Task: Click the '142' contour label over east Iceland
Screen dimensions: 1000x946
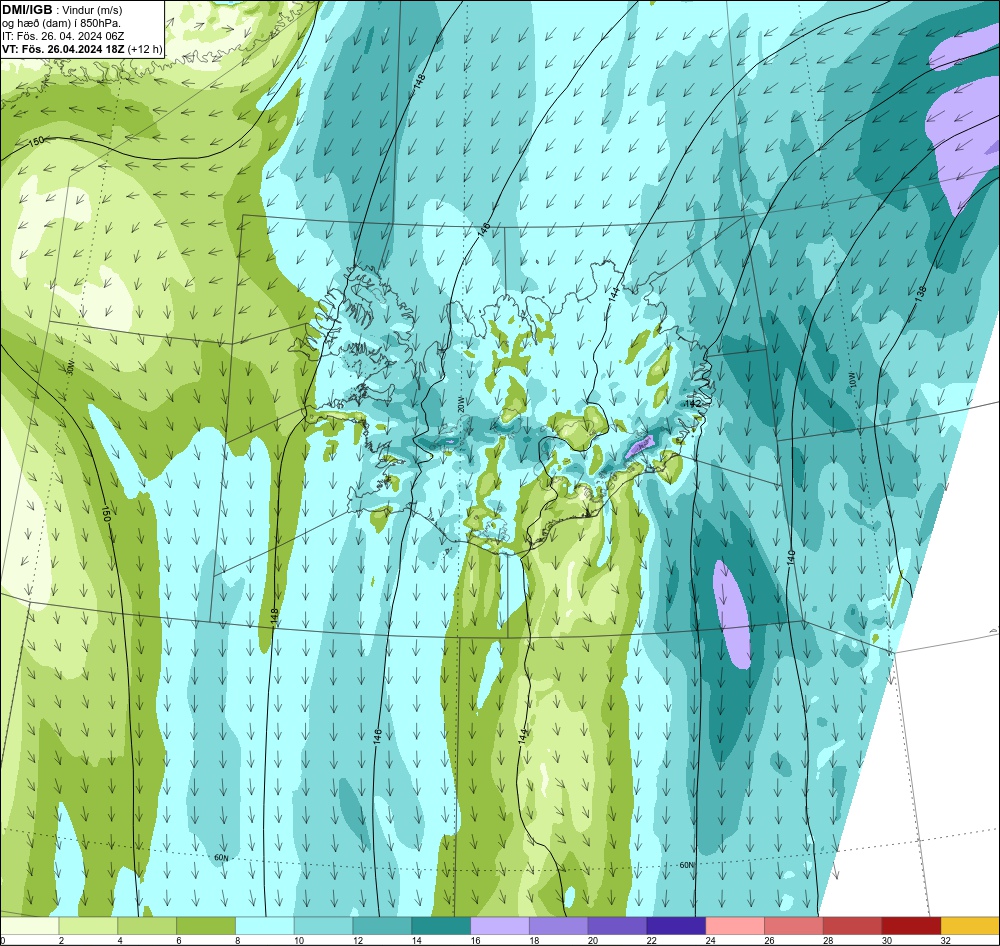Action: pyautogui.click(x=693, y=404)
